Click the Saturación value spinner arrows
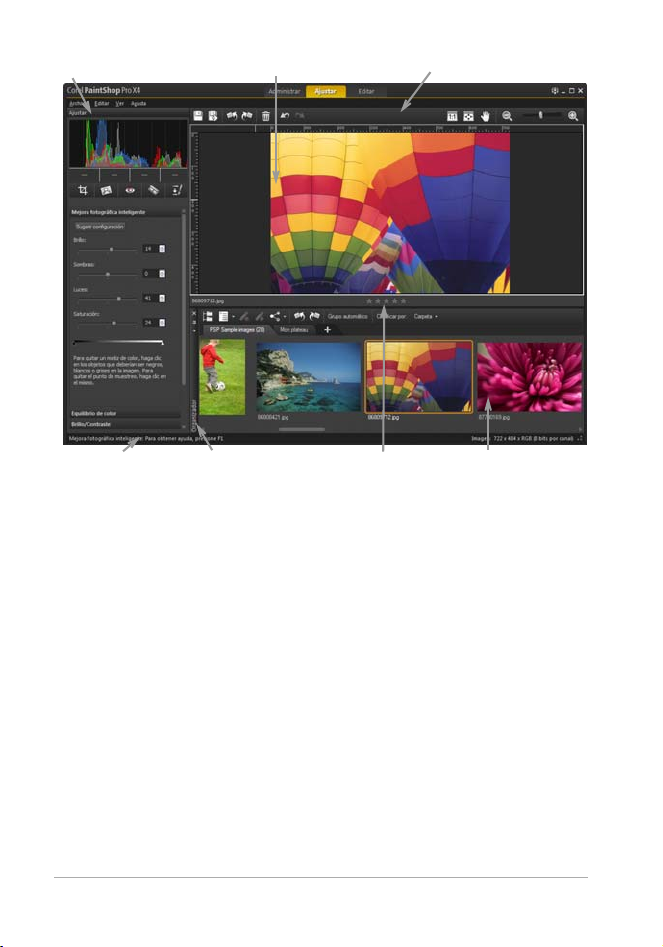 tap(162, 323)
